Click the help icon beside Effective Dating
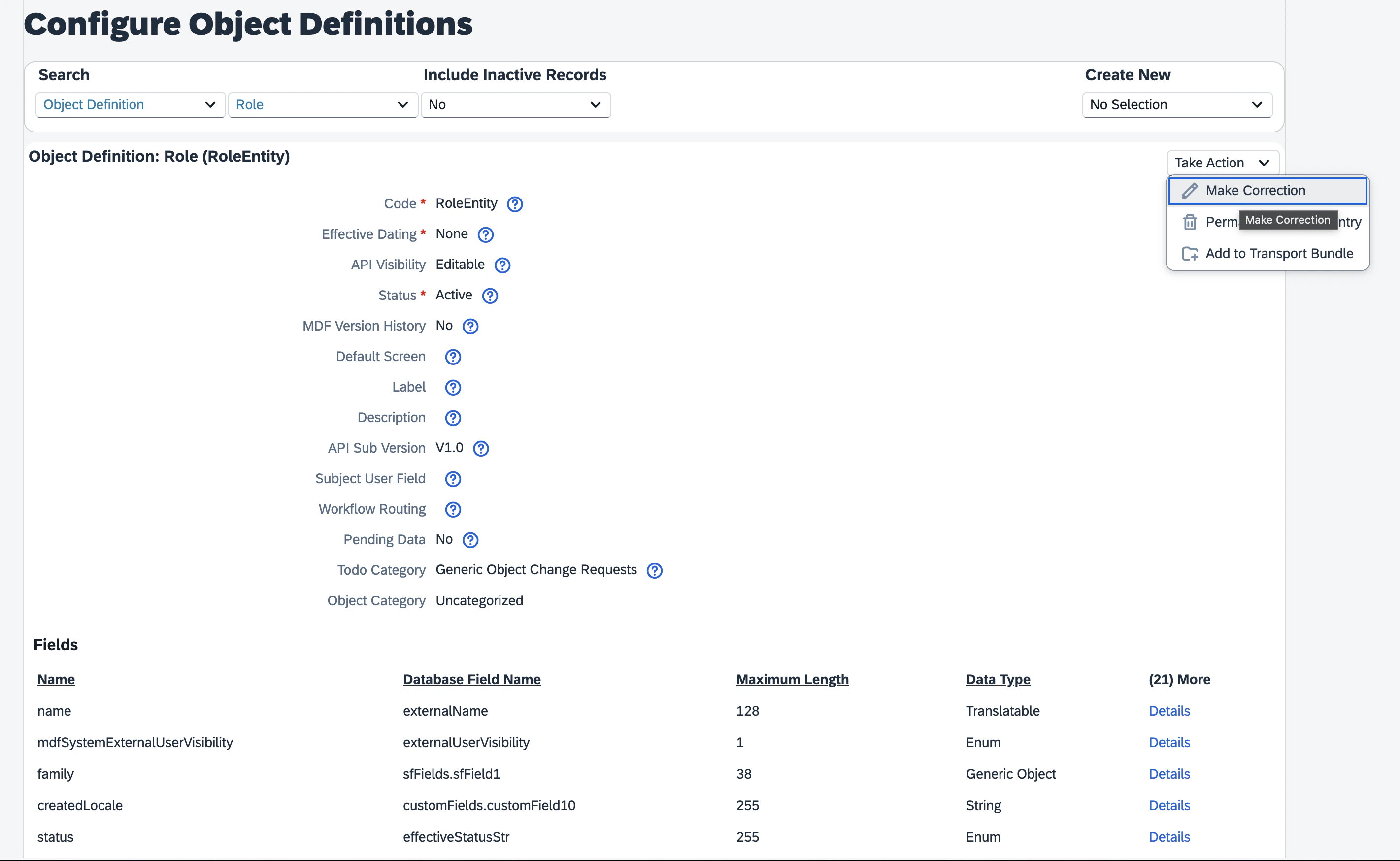Viewport: 1400px width, 861px height. [x=485, y=234]
